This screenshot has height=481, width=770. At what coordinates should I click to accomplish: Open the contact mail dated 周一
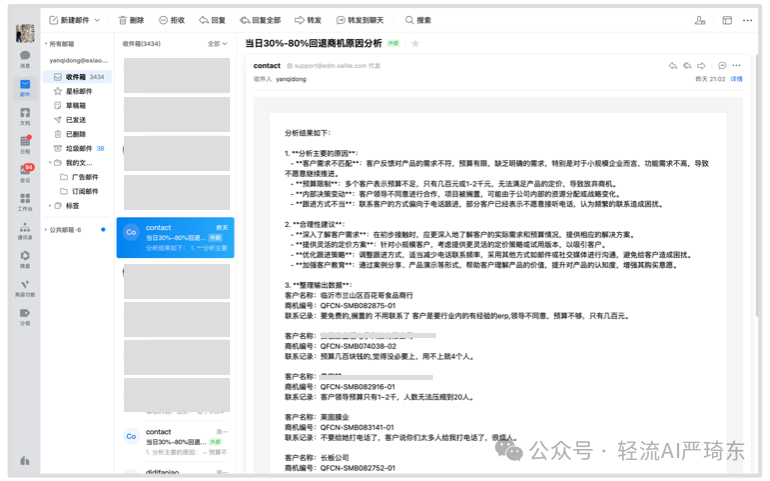click(175, 442)
